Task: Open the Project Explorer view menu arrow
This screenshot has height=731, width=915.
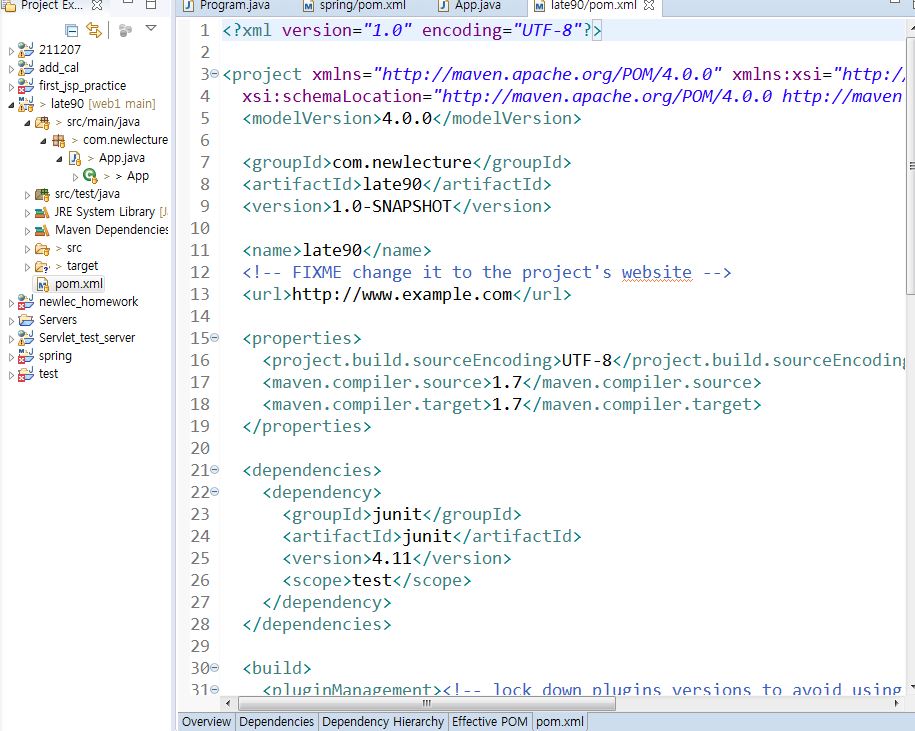Action: [x=151, y=28]
